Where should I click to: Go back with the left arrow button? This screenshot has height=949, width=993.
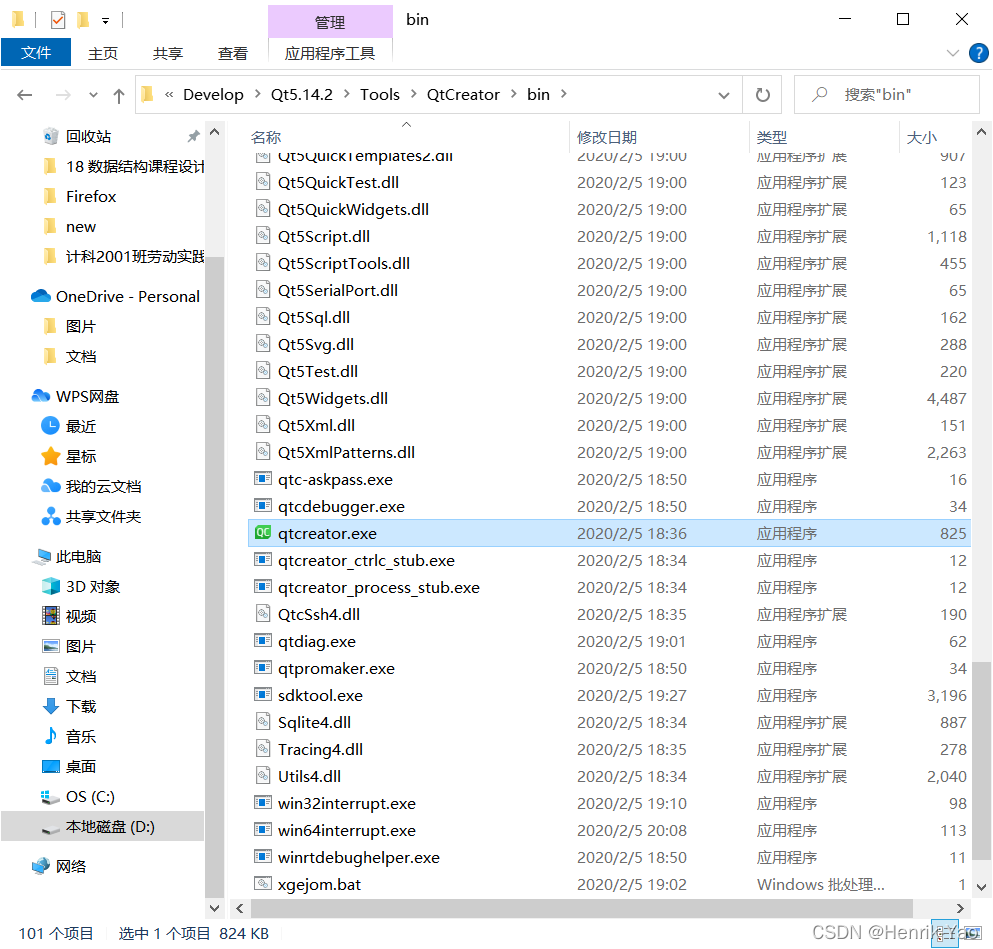tap(25, 95)
